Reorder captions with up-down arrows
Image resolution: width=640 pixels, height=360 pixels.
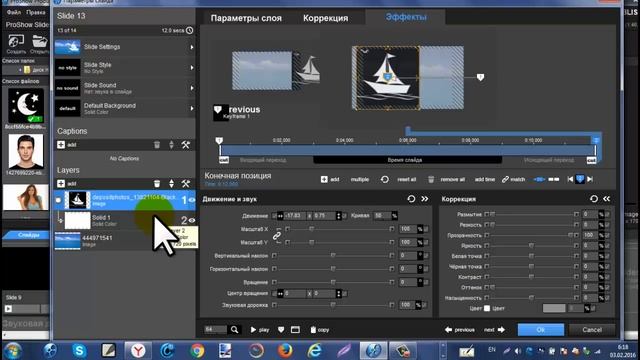click(171, 144)
